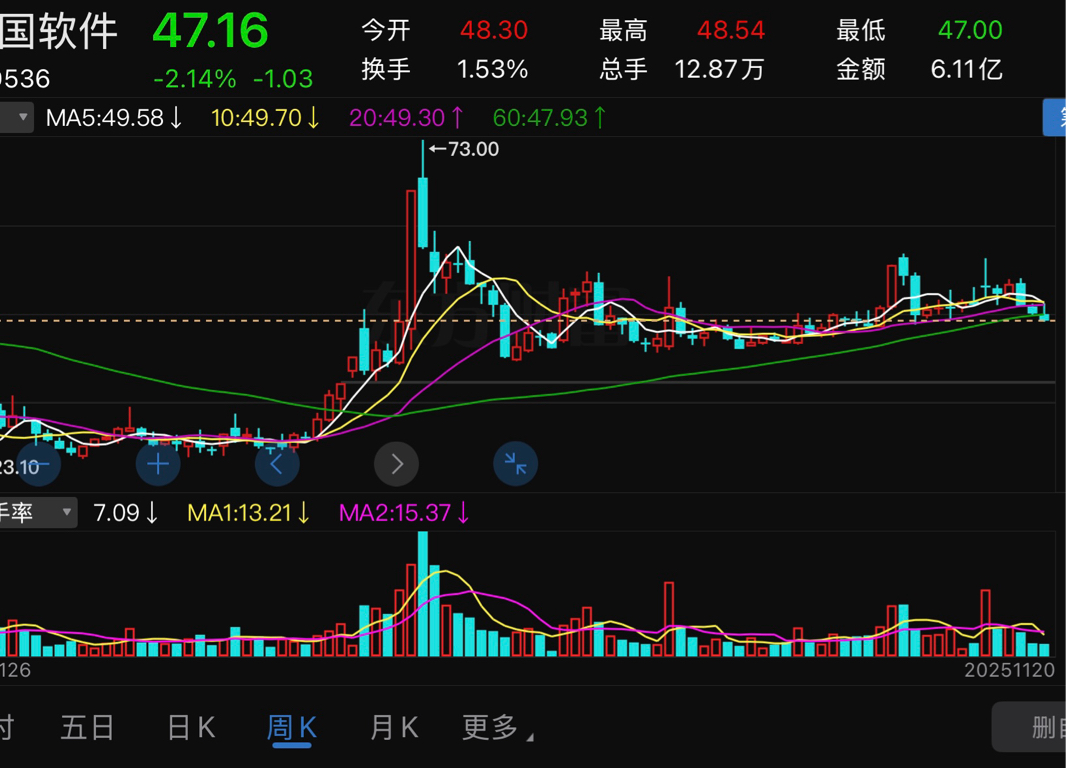Screen dimensions: 1066x769
Task: Tap the blue button at right edge
Action: pos(1054,118)
